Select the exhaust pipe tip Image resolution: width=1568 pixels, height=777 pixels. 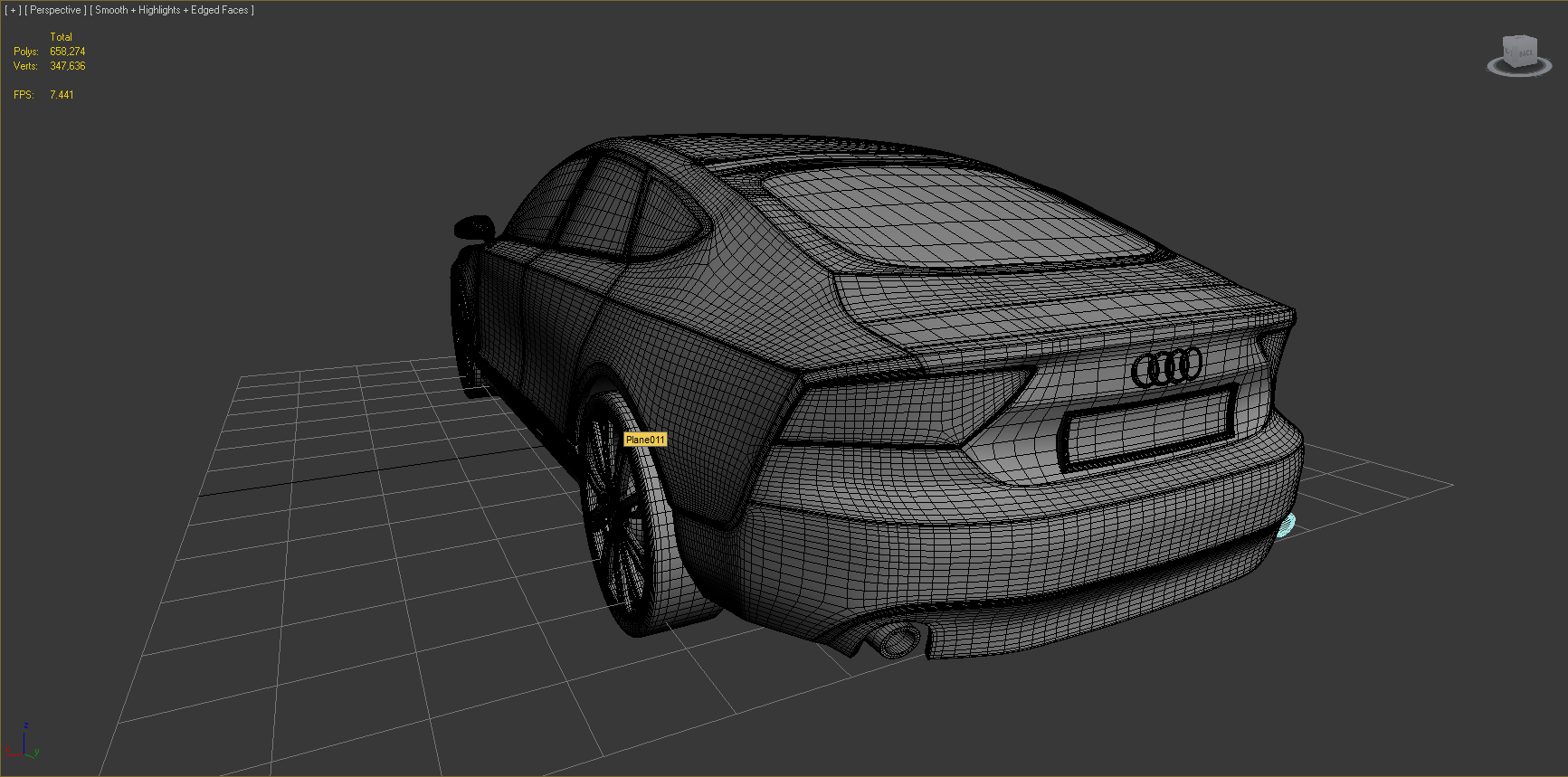896,640
